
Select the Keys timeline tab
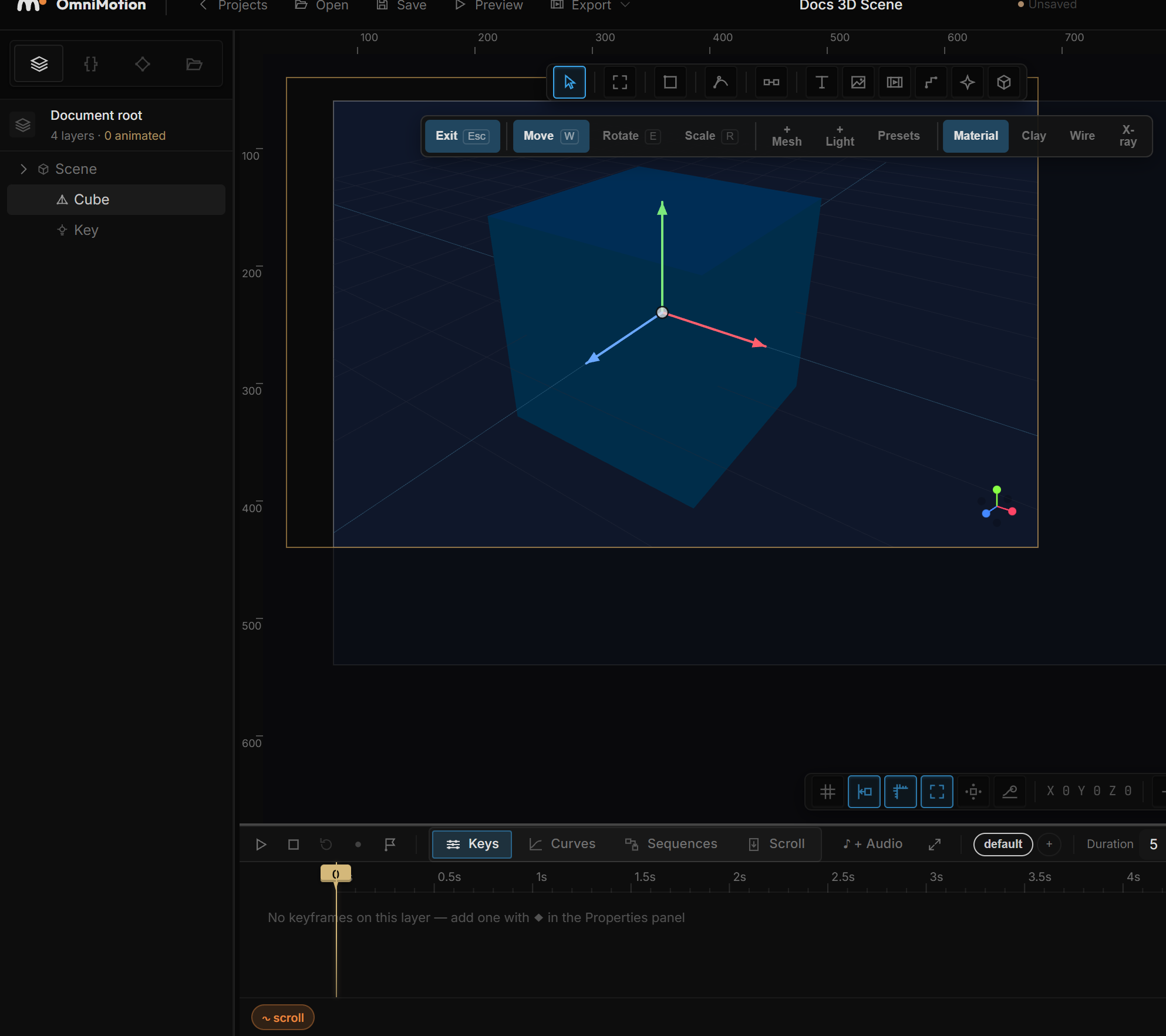tap(472, 844)
